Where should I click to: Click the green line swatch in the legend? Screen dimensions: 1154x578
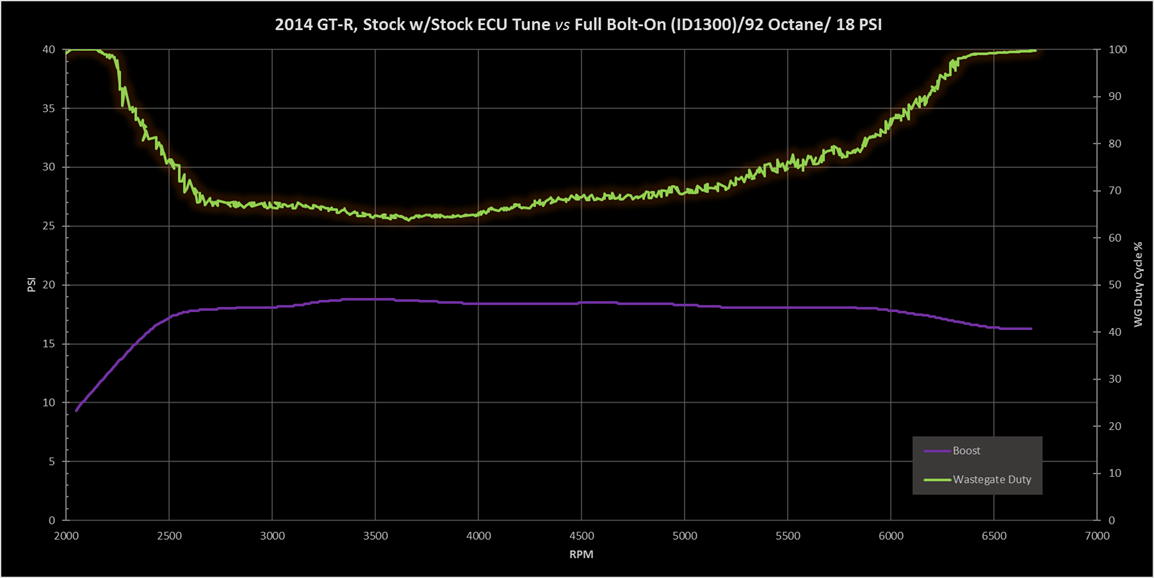click(937, 480)
